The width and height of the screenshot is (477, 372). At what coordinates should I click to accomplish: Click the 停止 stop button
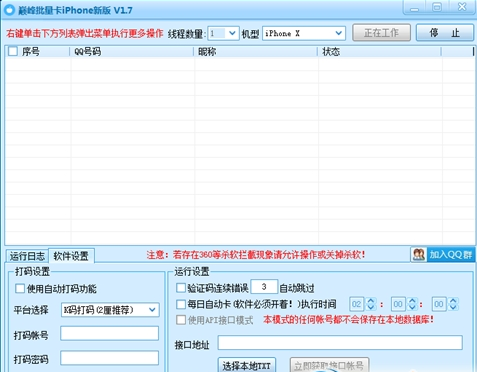(445, 33)
